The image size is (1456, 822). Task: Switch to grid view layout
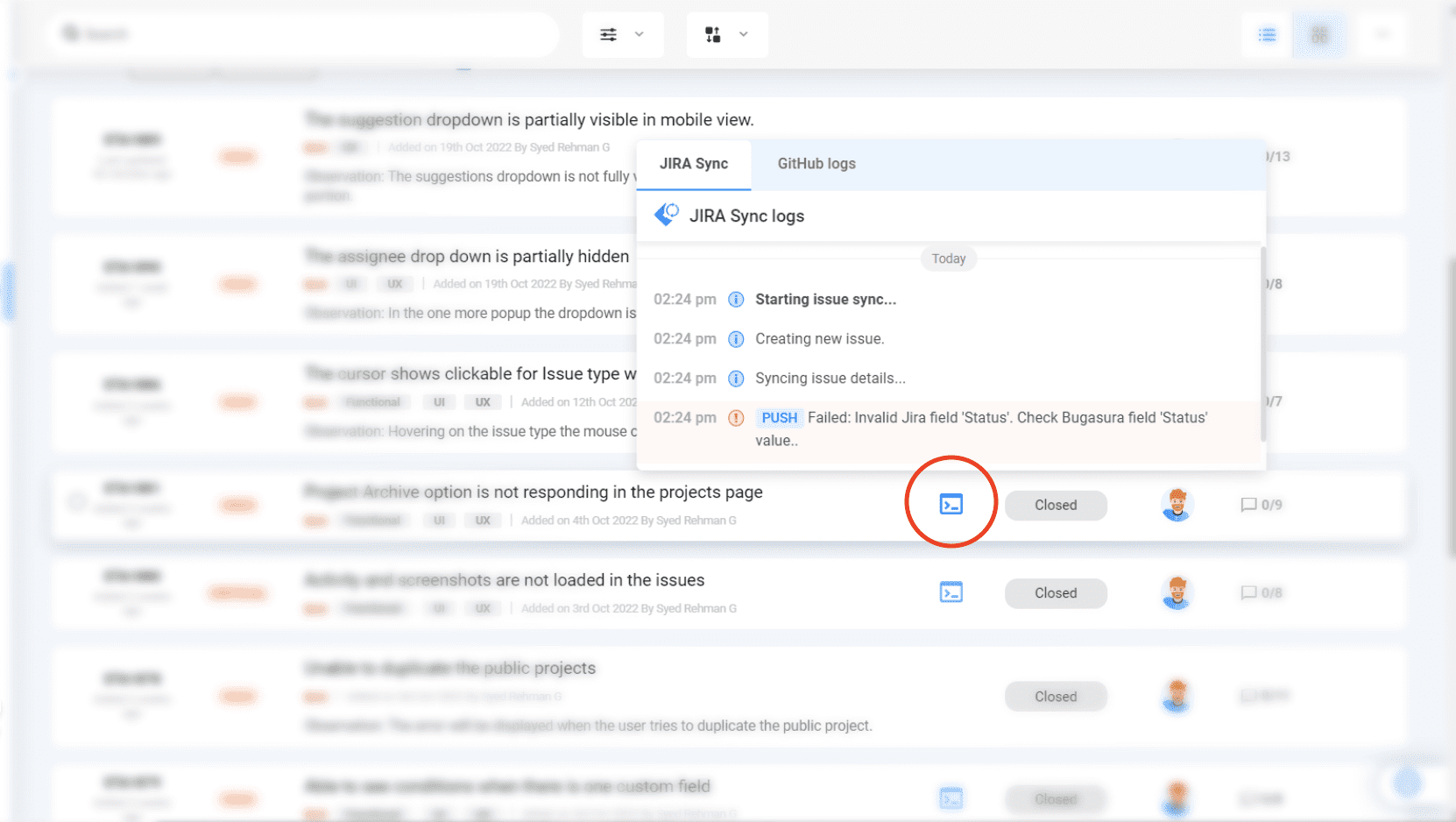click(x=1319, y=34)
